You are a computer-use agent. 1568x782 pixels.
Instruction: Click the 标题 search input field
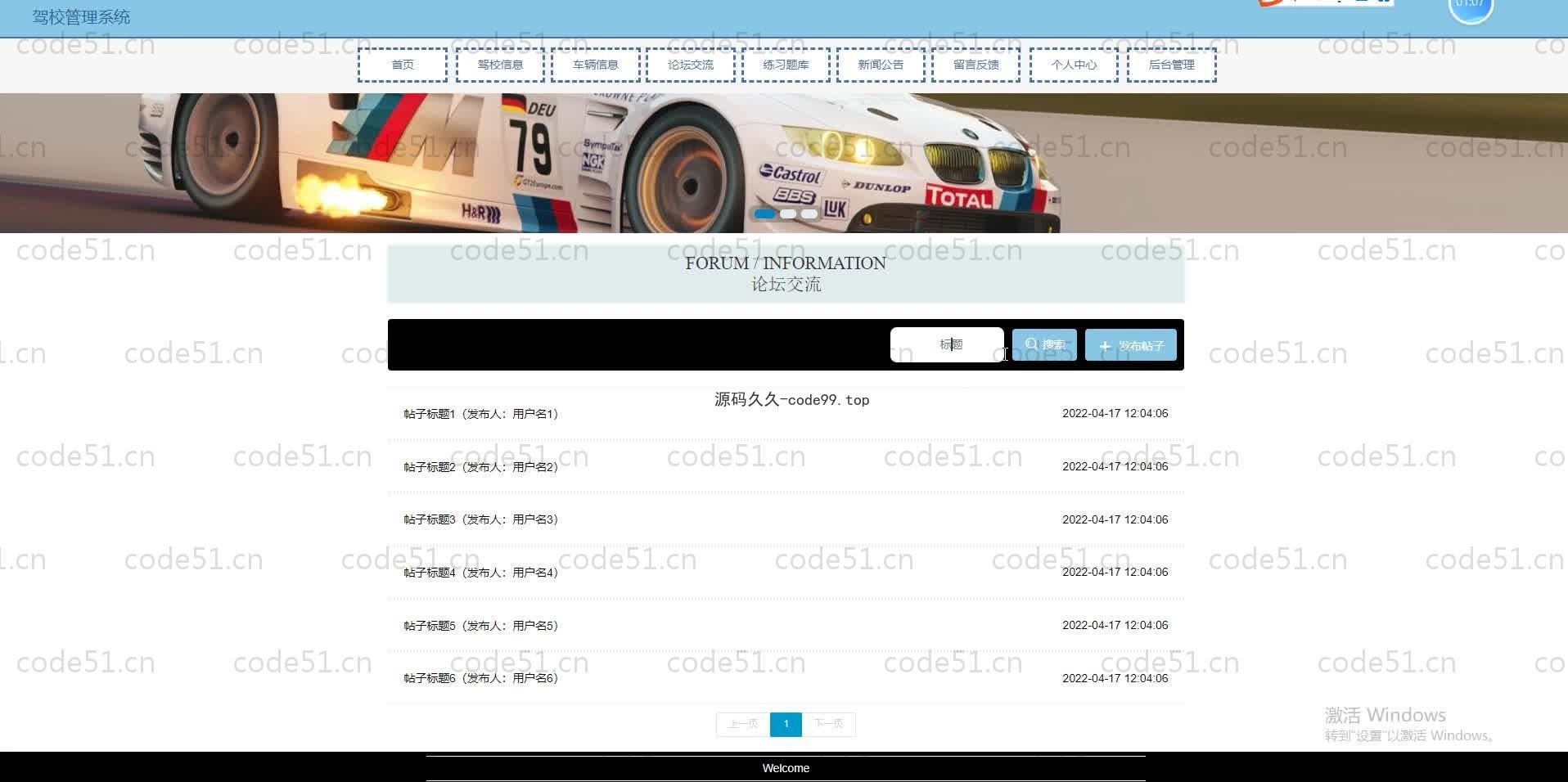coord(947,344)
